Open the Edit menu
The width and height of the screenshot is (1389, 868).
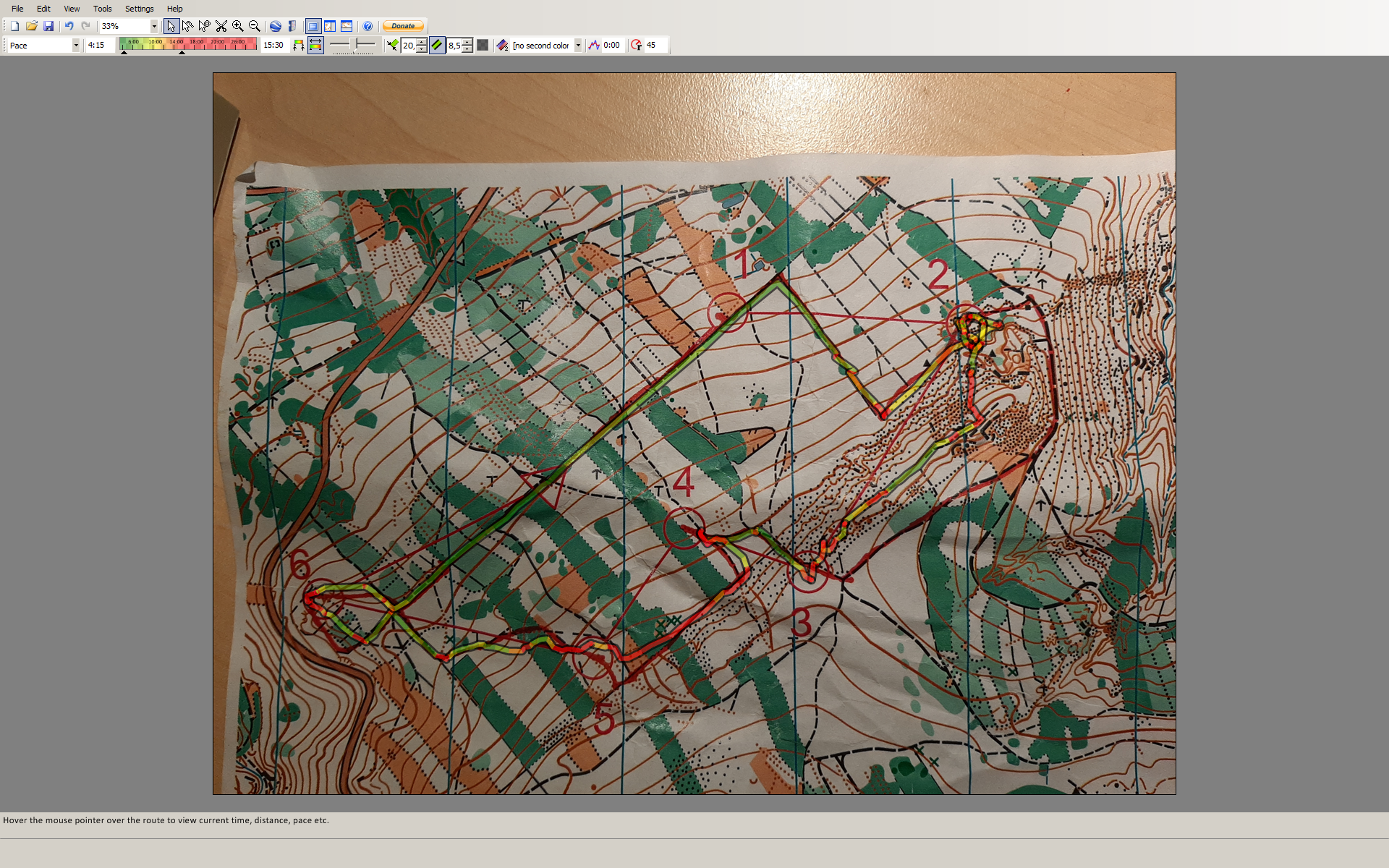tap(43, 9)
